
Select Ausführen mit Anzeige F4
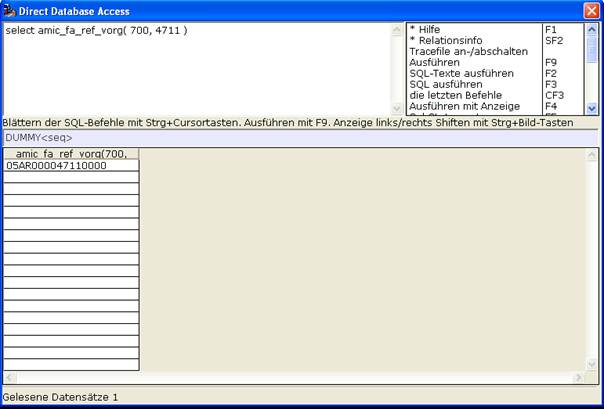click(495, 106)
